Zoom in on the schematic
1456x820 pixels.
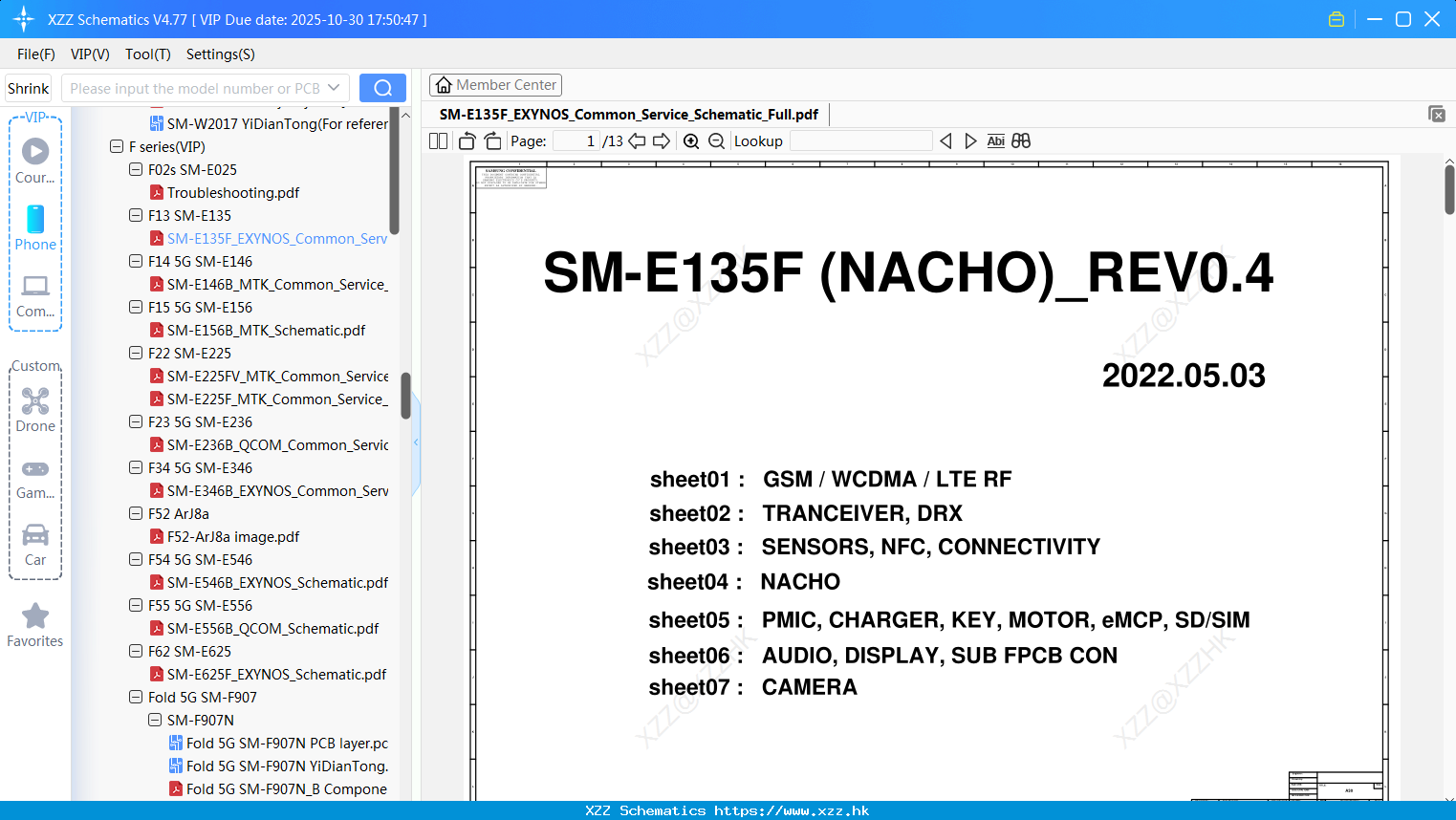coord(691,141)
